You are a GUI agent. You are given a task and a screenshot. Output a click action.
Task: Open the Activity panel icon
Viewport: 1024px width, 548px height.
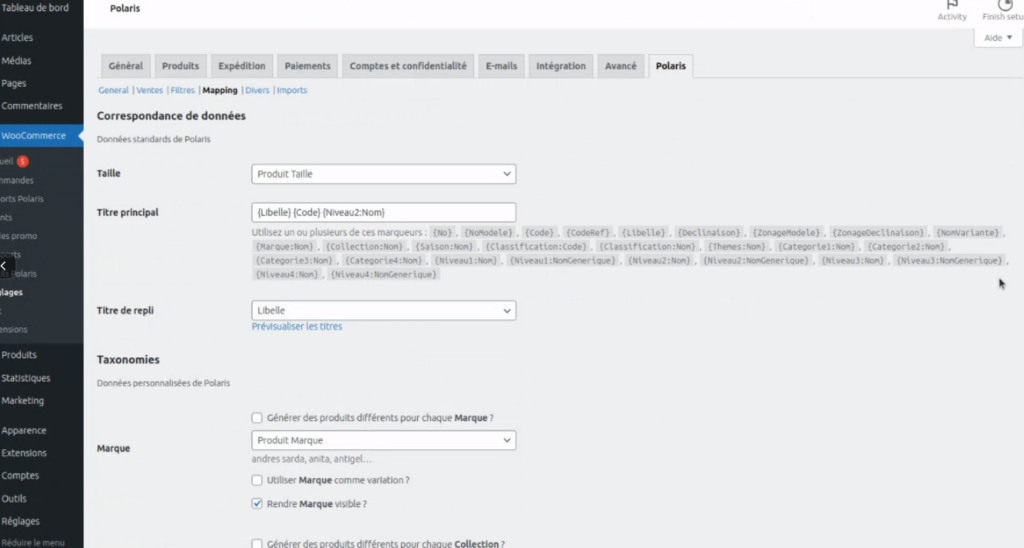pyautogui.click(x=951, y=7)
